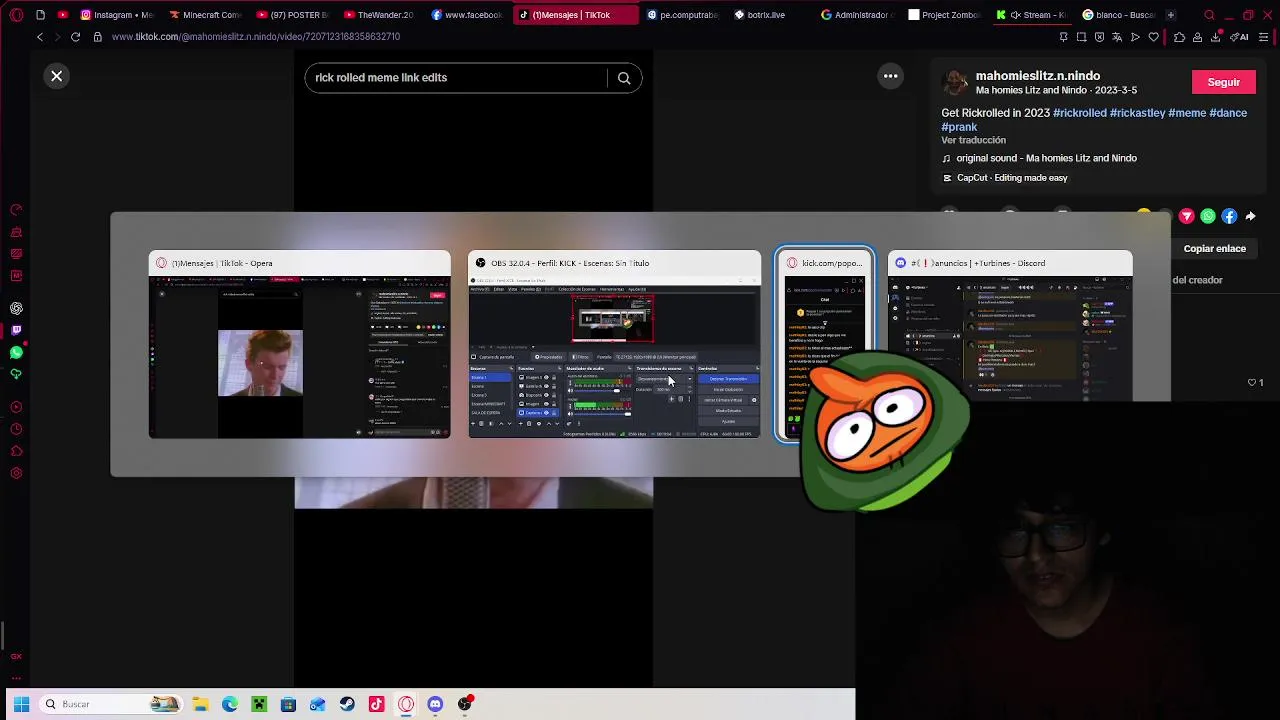The height and width of the screenshot is (720, 1280).
Task: Open TikTok app icon on taskbar
Action: 376,704
